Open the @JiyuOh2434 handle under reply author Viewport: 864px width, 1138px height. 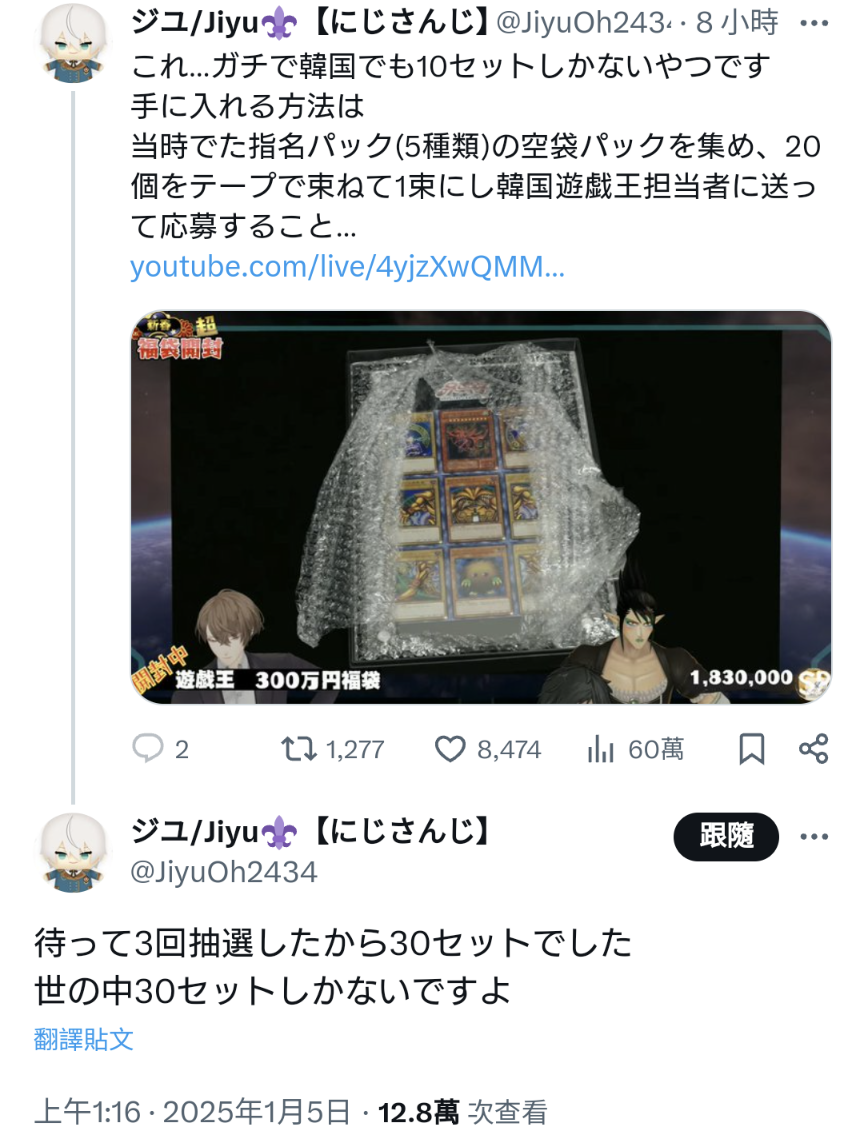[224, 872]
